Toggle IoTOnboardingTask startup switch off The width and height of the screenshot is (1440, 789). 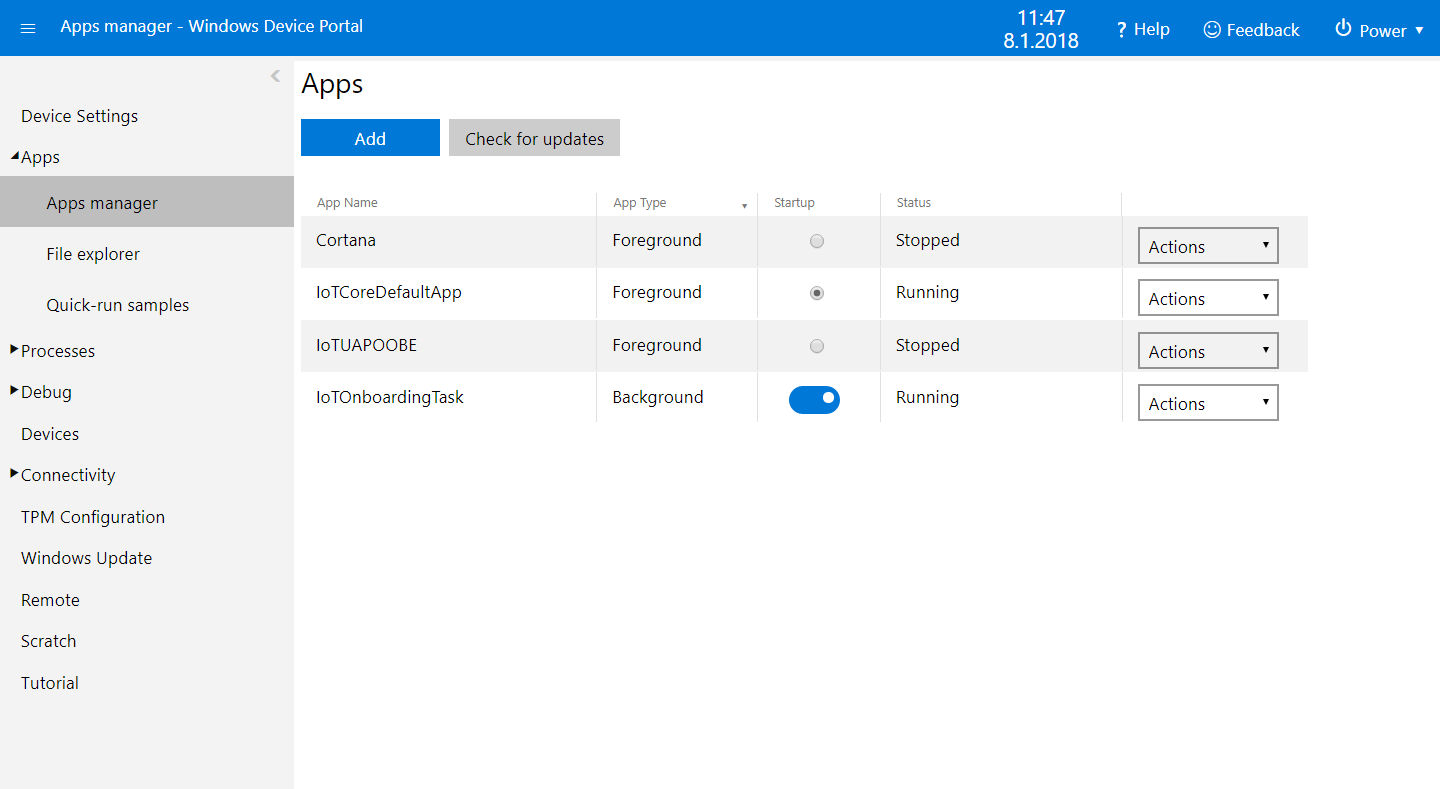click(x=814, y=399)
